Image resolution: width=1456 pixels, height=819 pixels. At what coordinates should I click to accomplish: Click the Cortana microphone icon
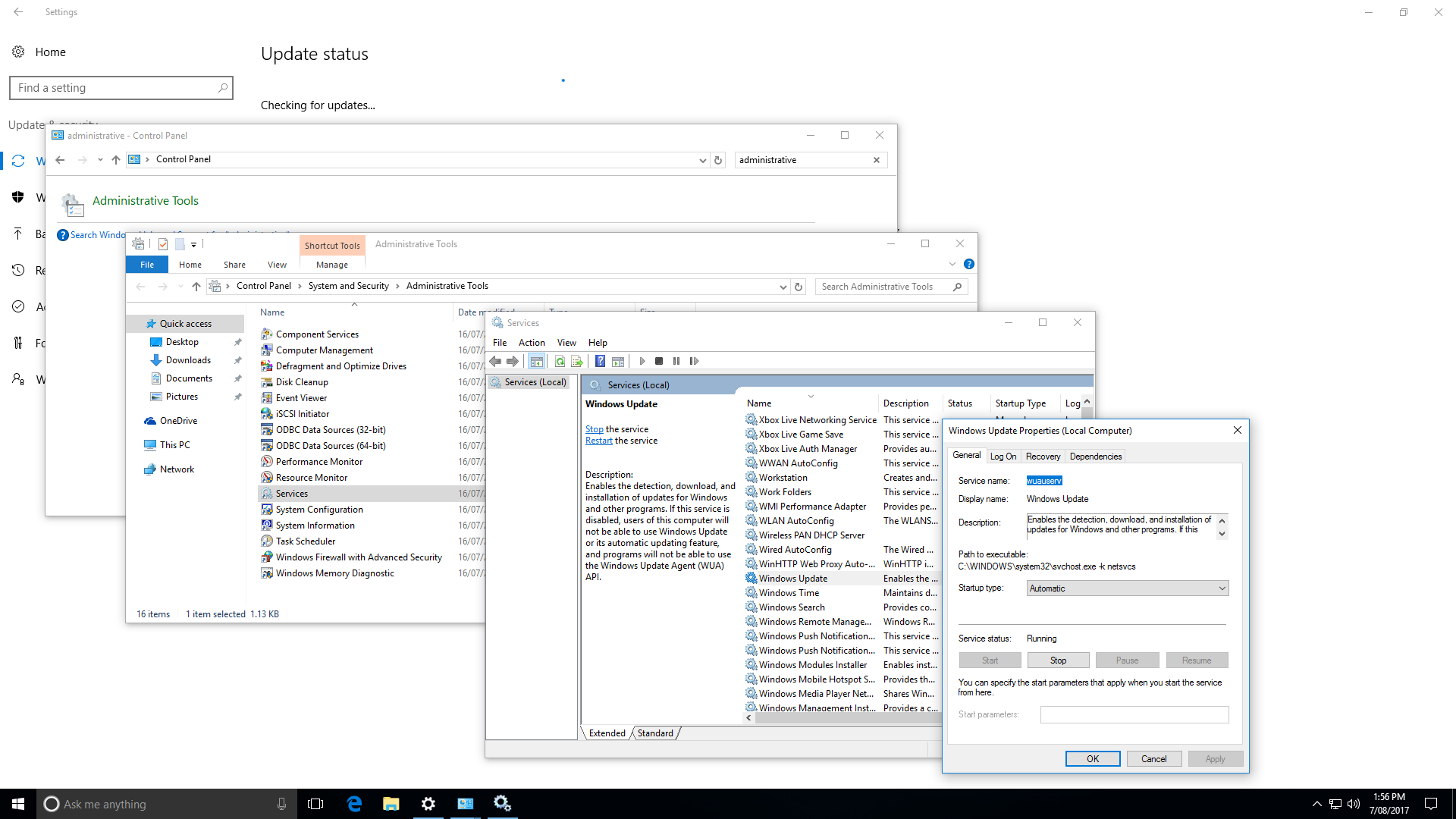tap(281, 804)
